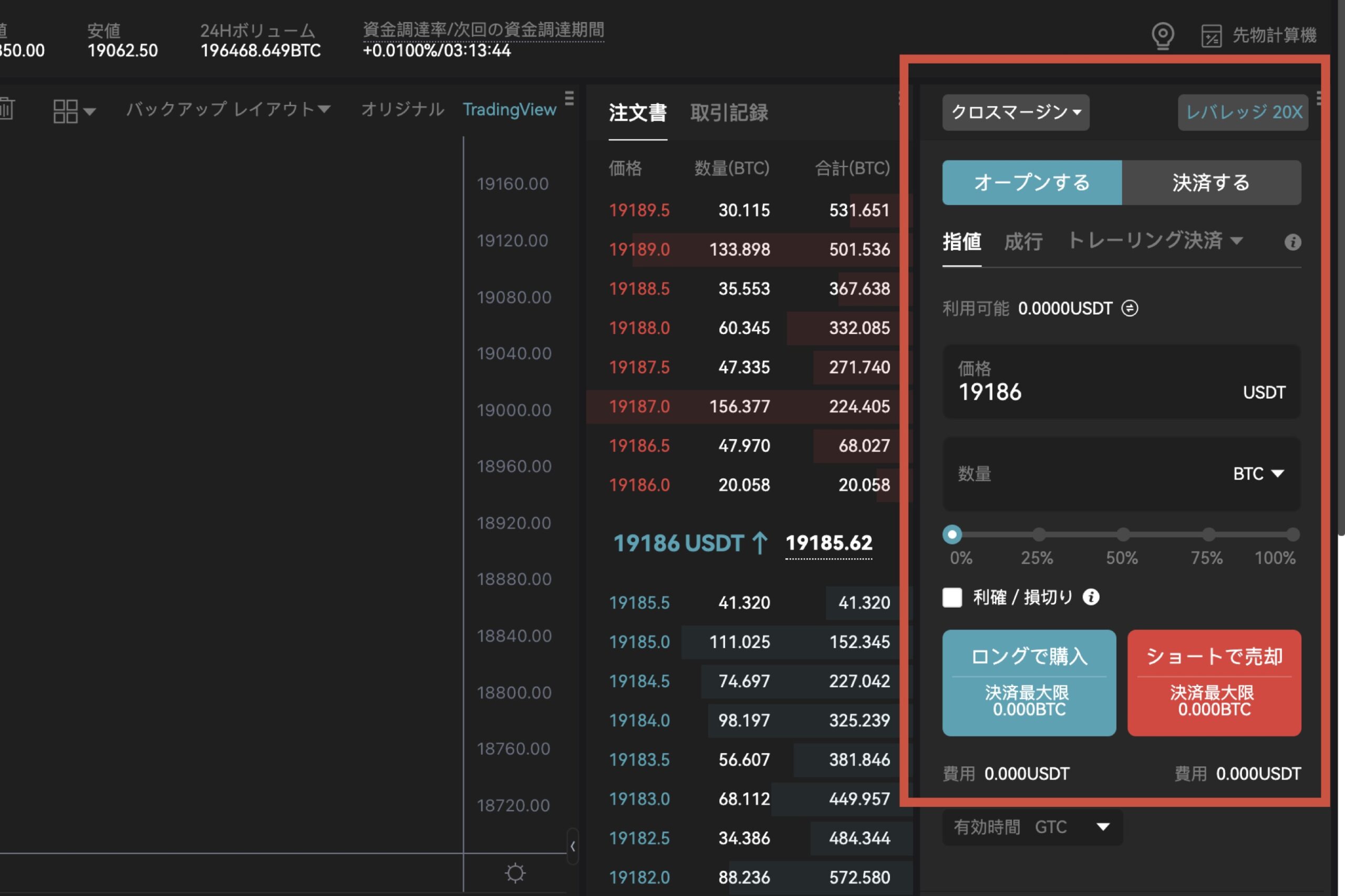Click the info icon next to 利確/損切り
This screenshot has width=1345, height=896.
(x=1091, y=597)
